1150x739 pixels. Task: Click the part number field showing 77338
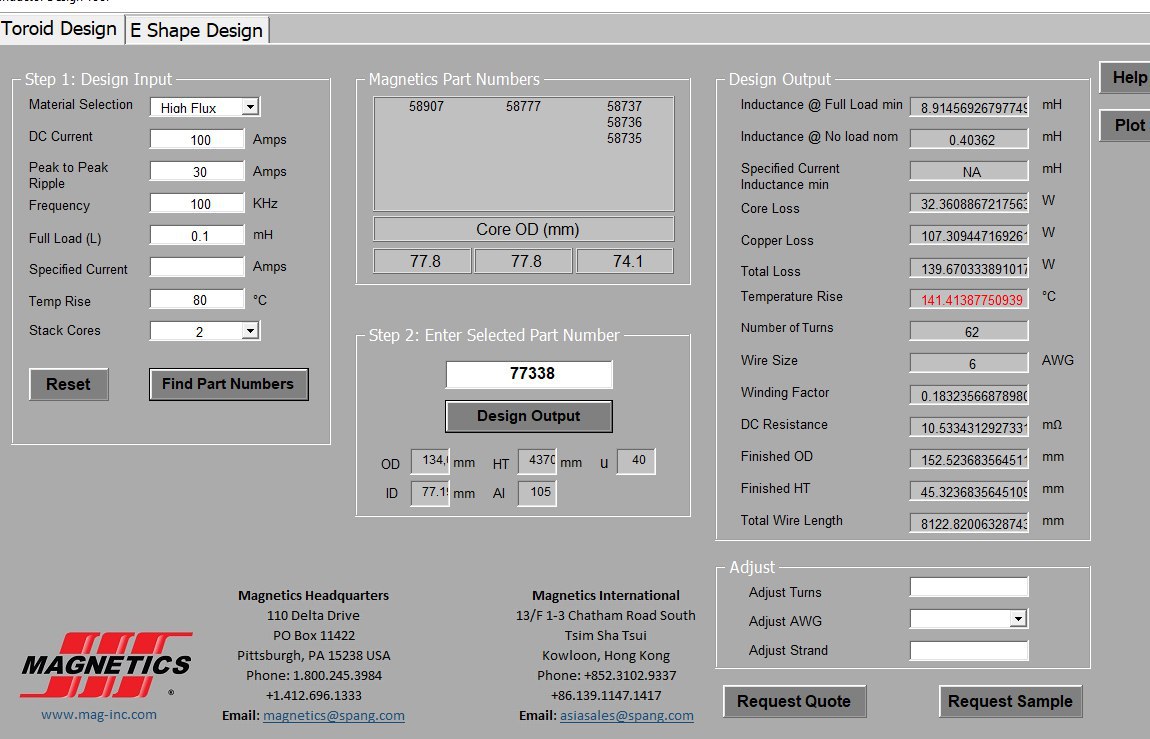pyautogui.click(x=529, y=374)
